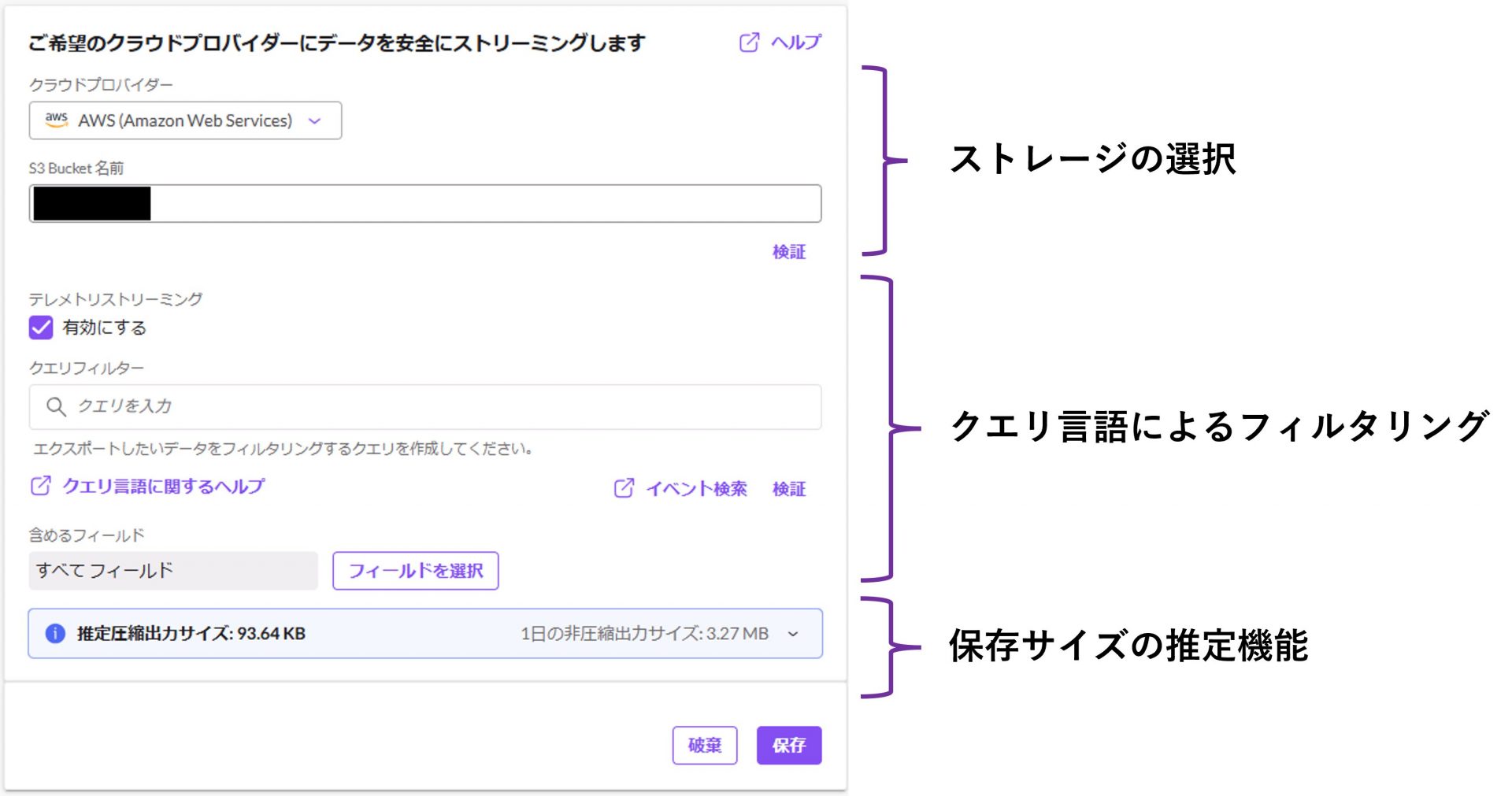Click the AWS logo in provider selector
Screen dimensions: 1512x796
[x=56, y=120]
